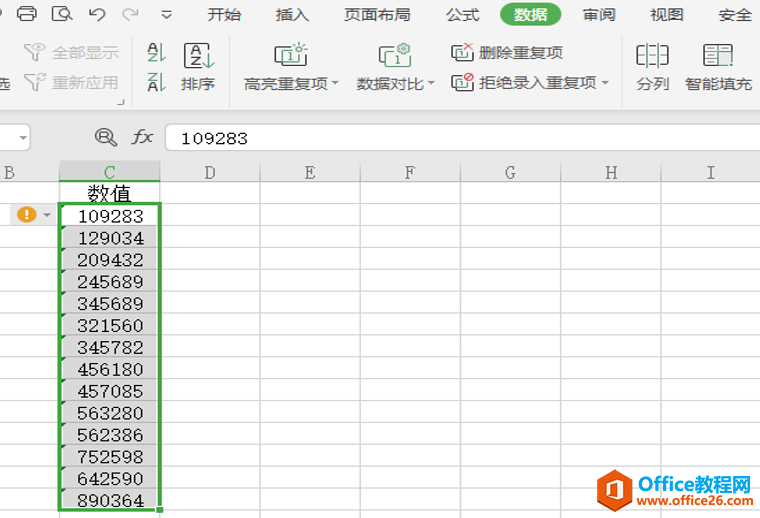Screen dimensions: 760x518
Task: Click 重新应用 filter button
Action: 71,82
